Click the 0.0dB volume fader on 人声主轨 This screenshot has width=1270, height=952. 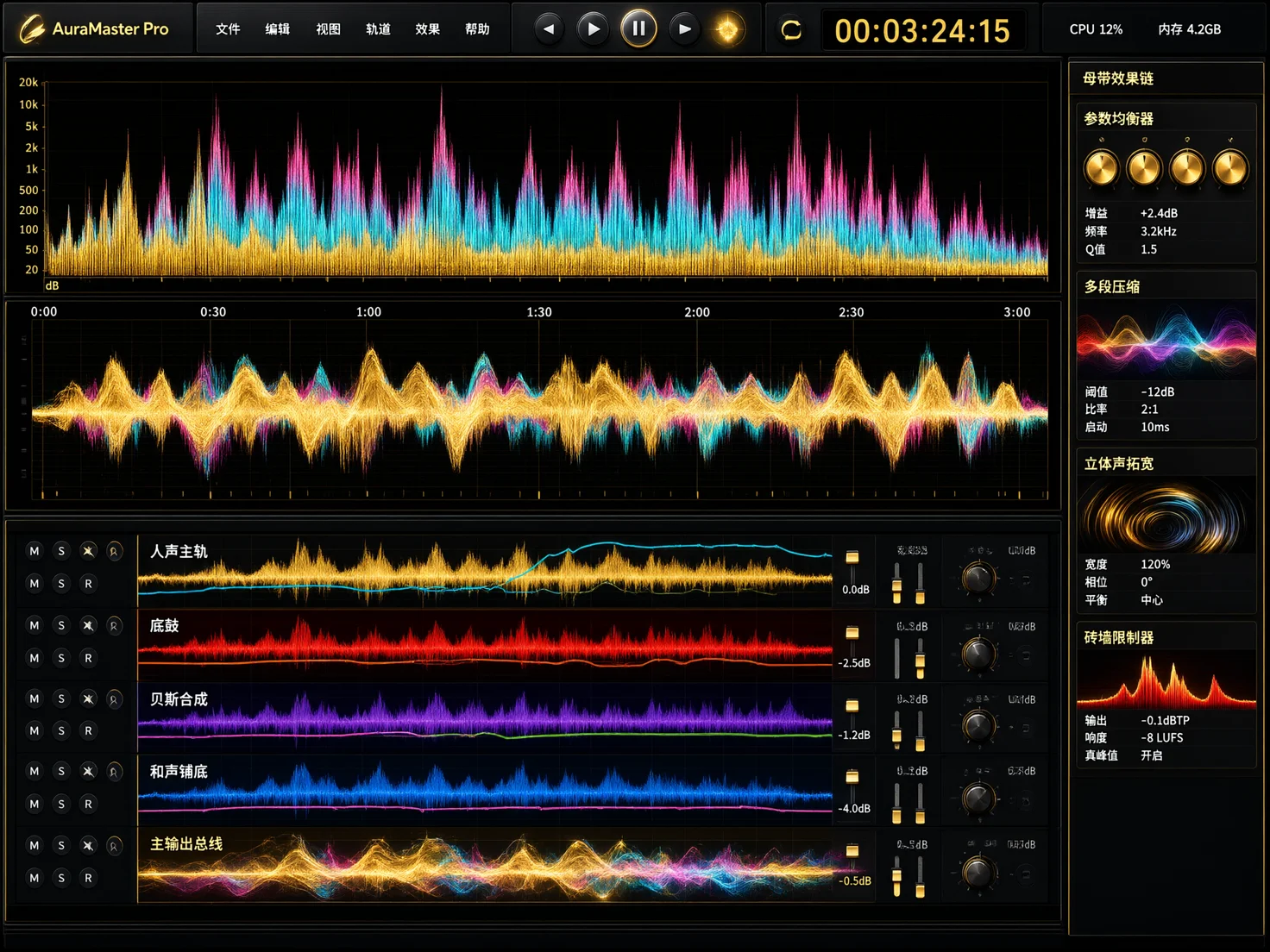(852, 558)
